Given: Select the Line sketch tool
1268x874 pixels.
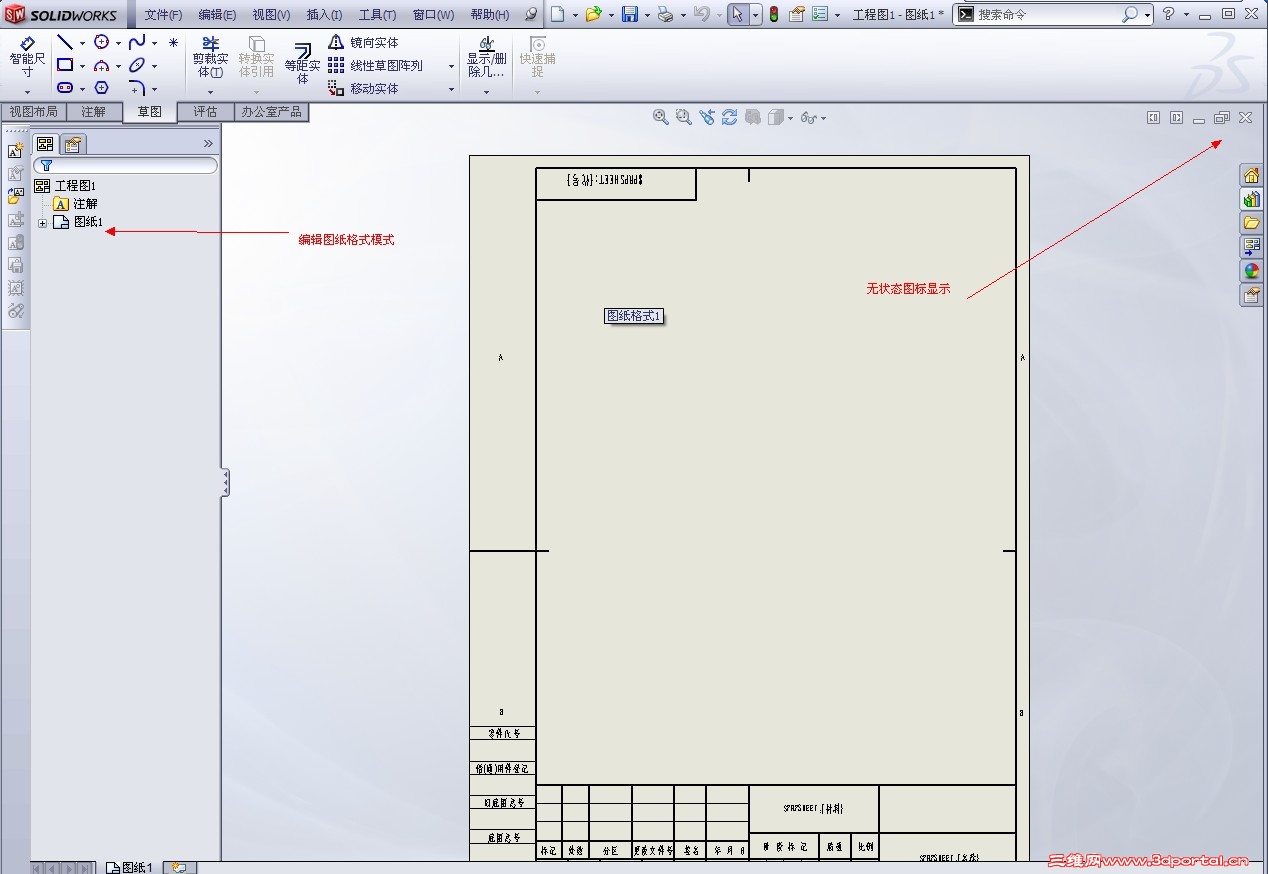Looking at the screenshot, I should 65,42.
